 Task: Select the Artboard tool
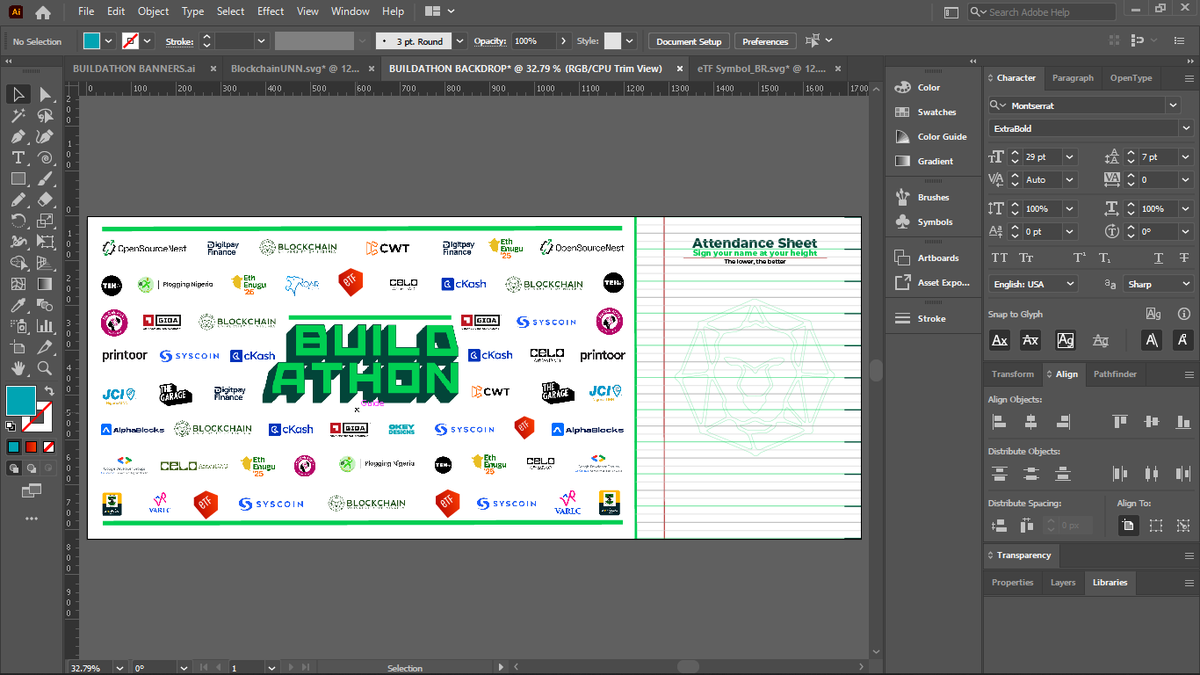coord(18,347)
